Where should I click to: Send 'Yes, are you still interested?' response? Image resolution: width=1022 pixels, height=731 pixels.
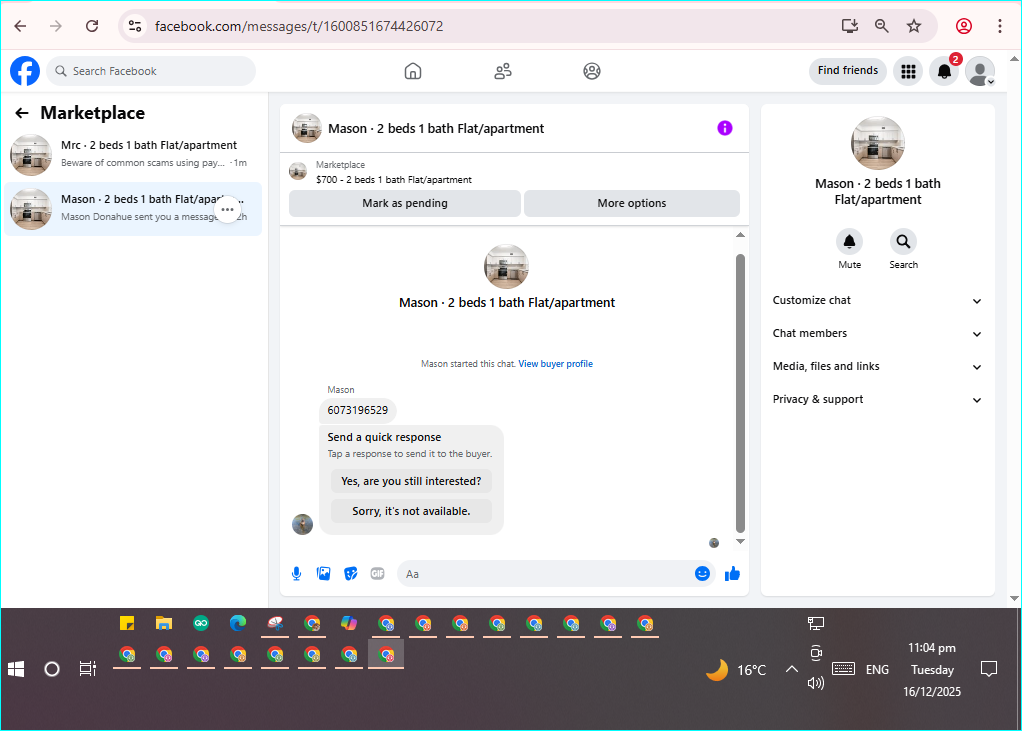(411, 481)
